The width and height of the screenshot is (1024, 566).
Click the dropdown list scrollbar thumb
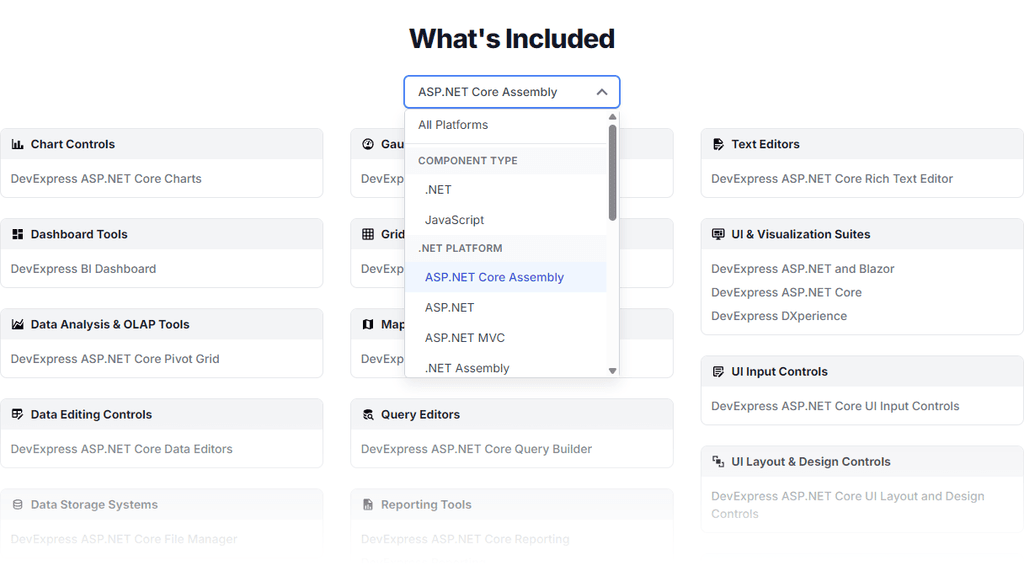pyautogui.click(x=613, y=172)
